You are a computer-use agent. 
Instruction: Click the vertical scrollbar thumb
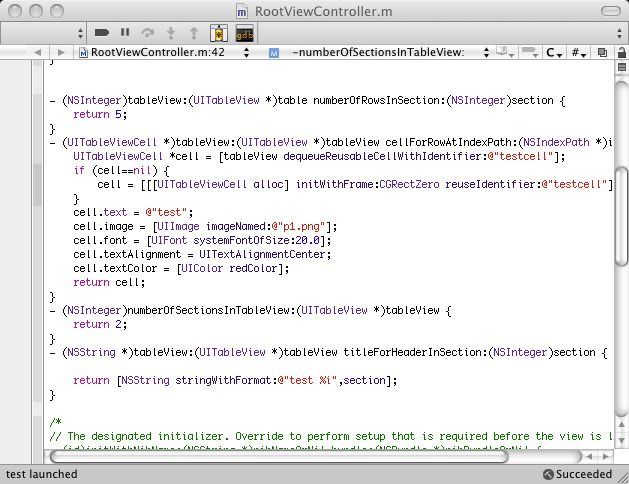(622, 217)
